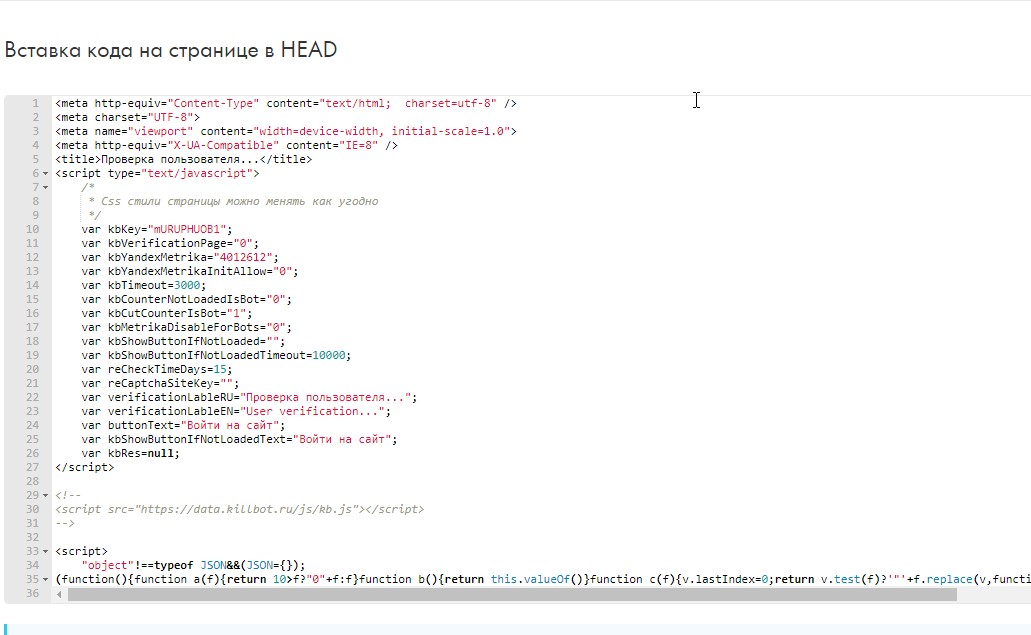Click the closing </script> tag on line 27
Viewport: 1031px width, 635px height.
point(85,467)
